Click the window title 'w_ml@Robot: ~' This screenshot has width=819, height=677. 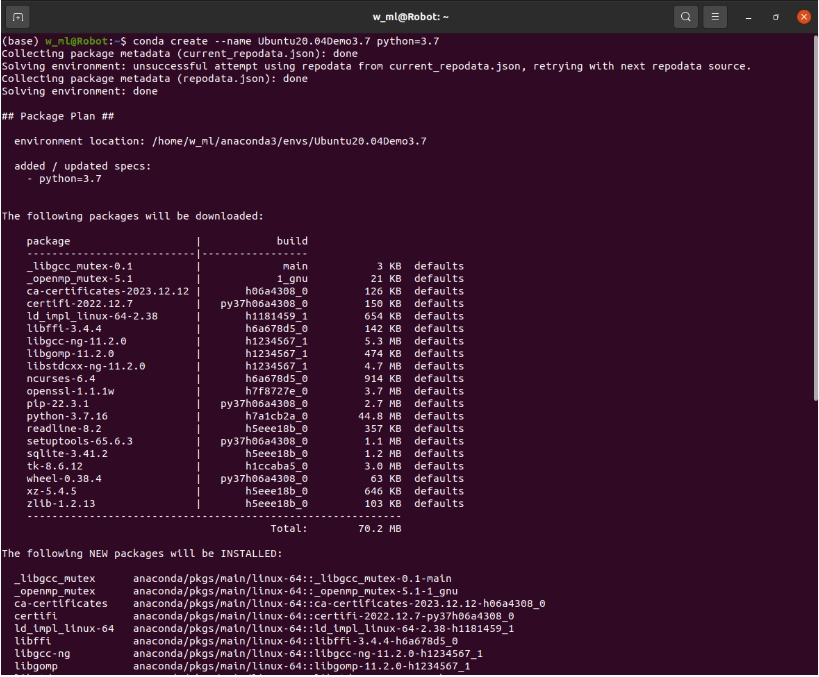pos(410,17)
